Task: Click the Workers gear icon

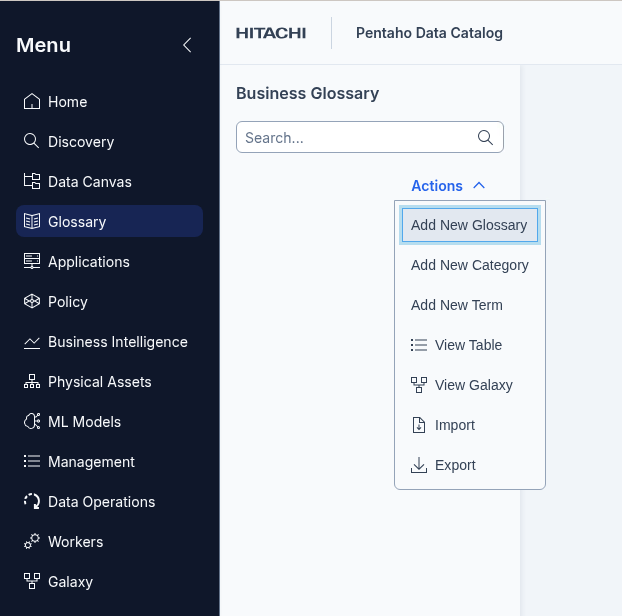Action: [32, 541]
